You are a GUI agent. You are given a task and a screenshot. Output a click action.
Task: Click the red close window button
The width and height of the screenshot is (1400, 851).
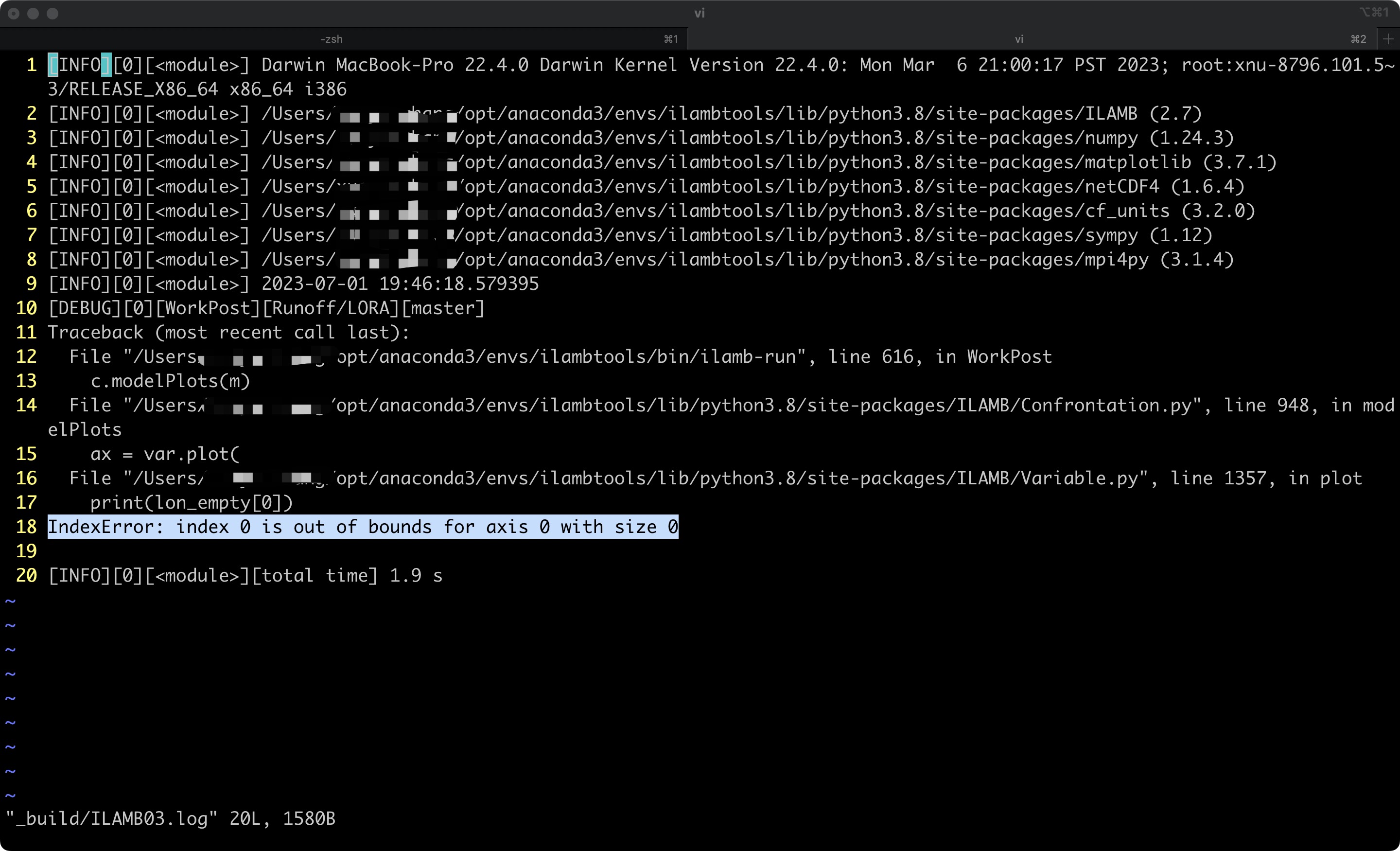pyautogui.click(x=14, y=14)
